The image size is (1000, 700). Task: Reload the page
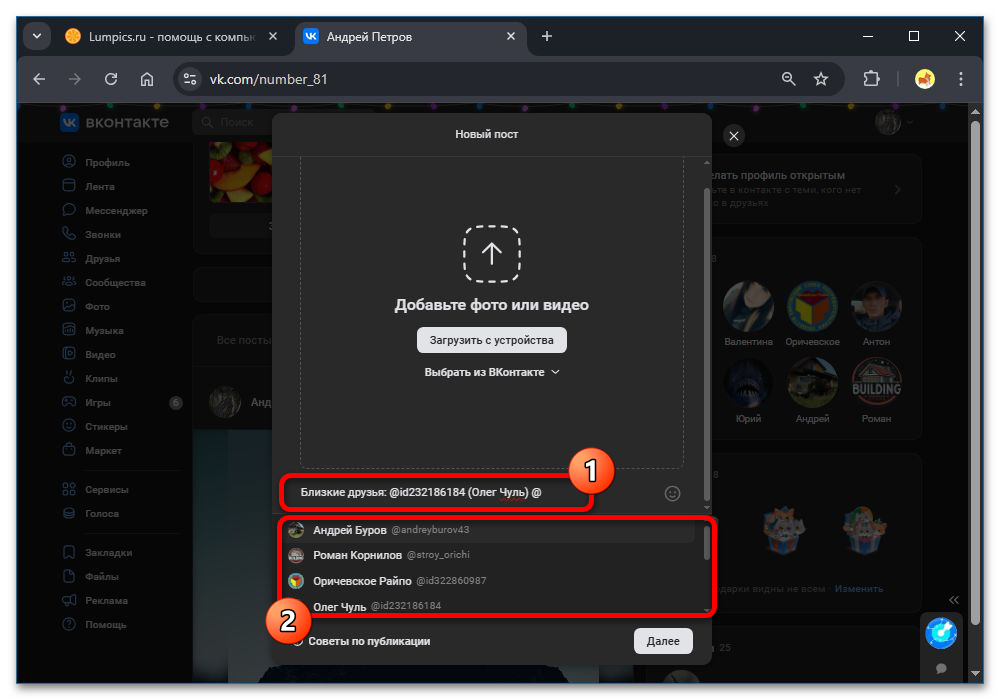point(111,79)
